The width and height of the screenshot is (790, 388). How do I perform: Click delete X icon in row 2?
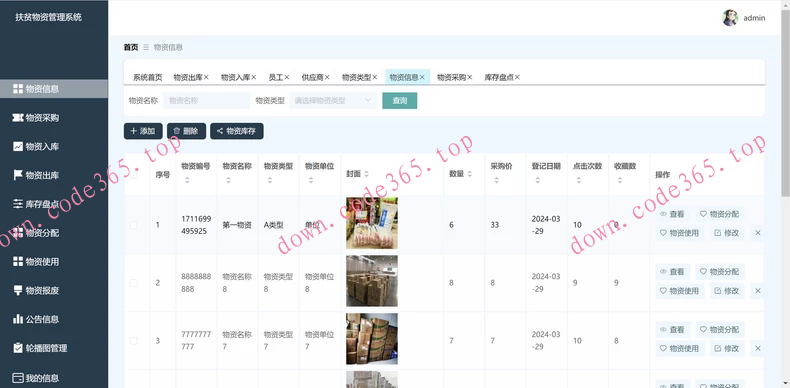[x=757, y=291]
